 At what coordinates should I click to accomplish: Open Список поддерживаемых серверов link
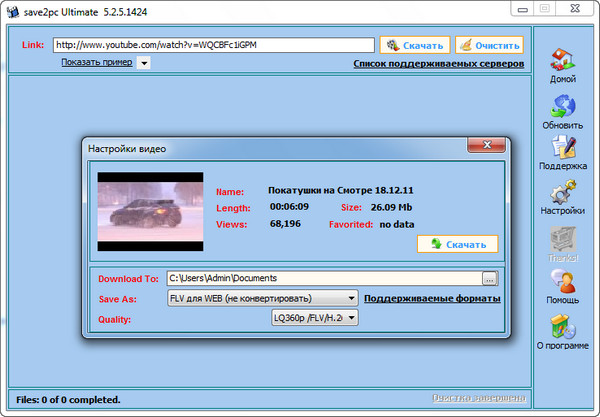coord(438,64)
